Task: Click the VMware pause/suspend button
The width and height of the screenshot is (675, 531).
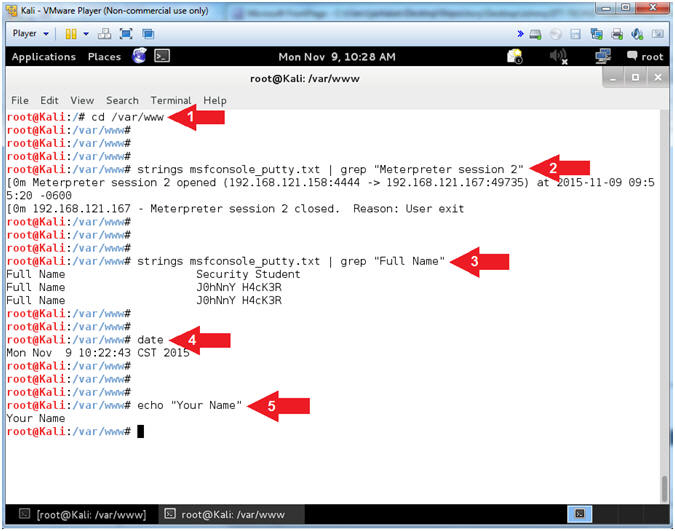Action: point(71,34)
